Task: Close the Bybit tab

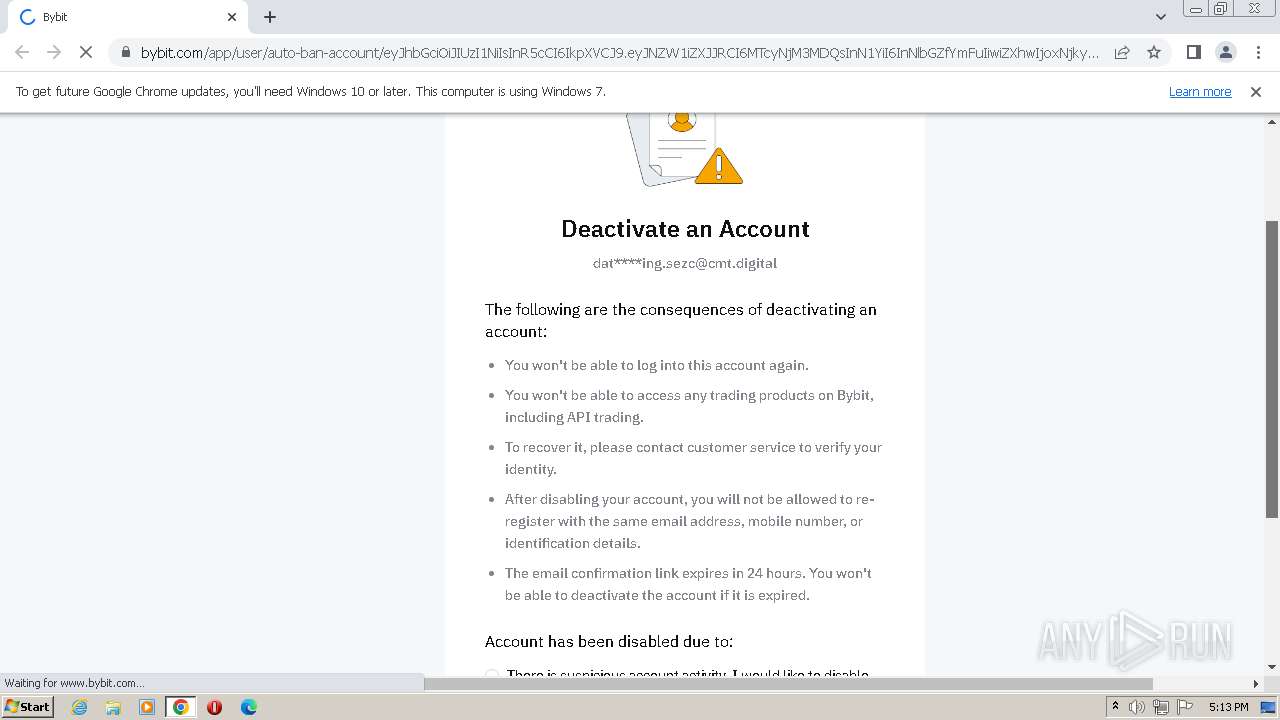Action: coord(232,17)
